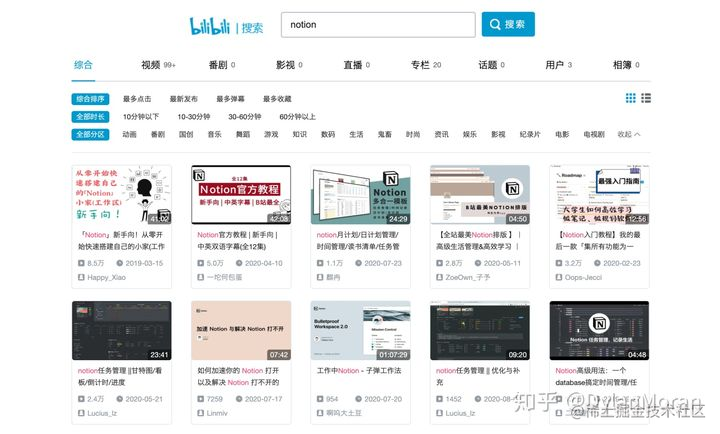Filter duration to 10分钟以下
Viewport: 720px width, 434px height.
(141, 117)
